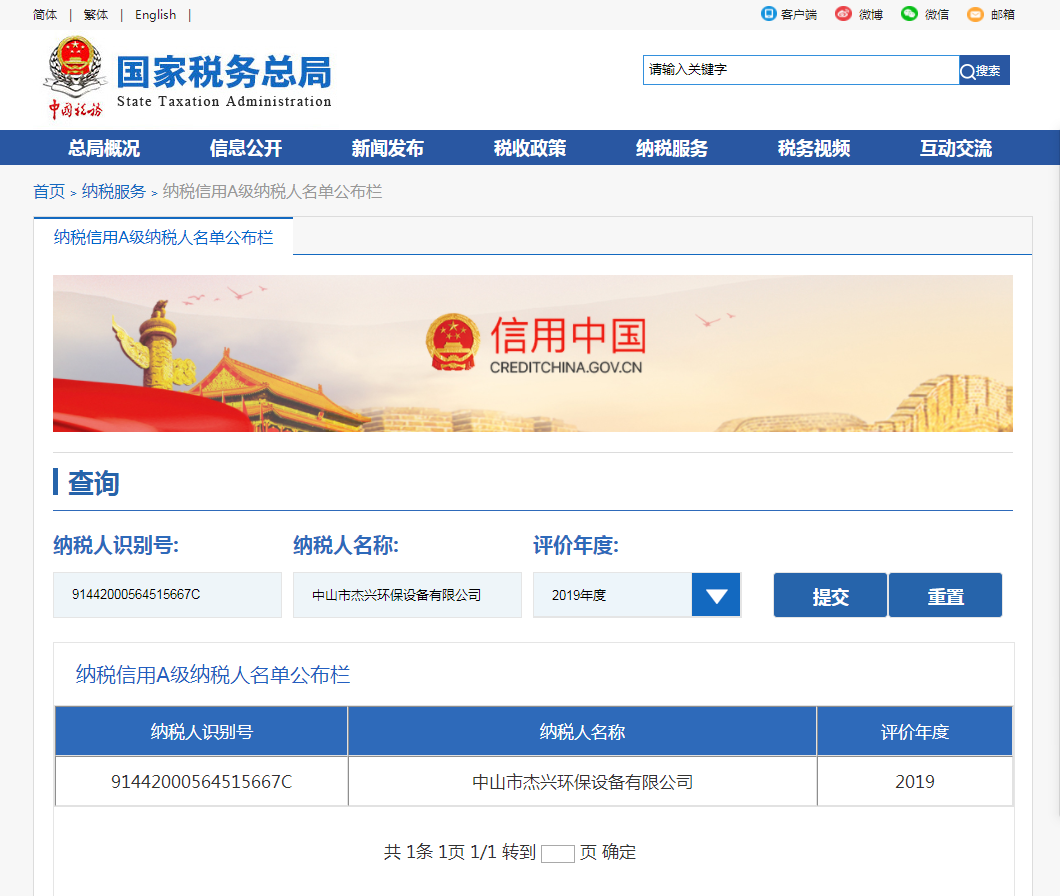Click result cell 91442000564515667C
Image resolution: width=1060 pixels, height=896 pixels.
pos(201,782)
